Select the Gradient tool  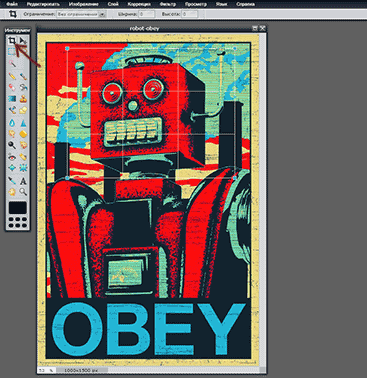12,99
